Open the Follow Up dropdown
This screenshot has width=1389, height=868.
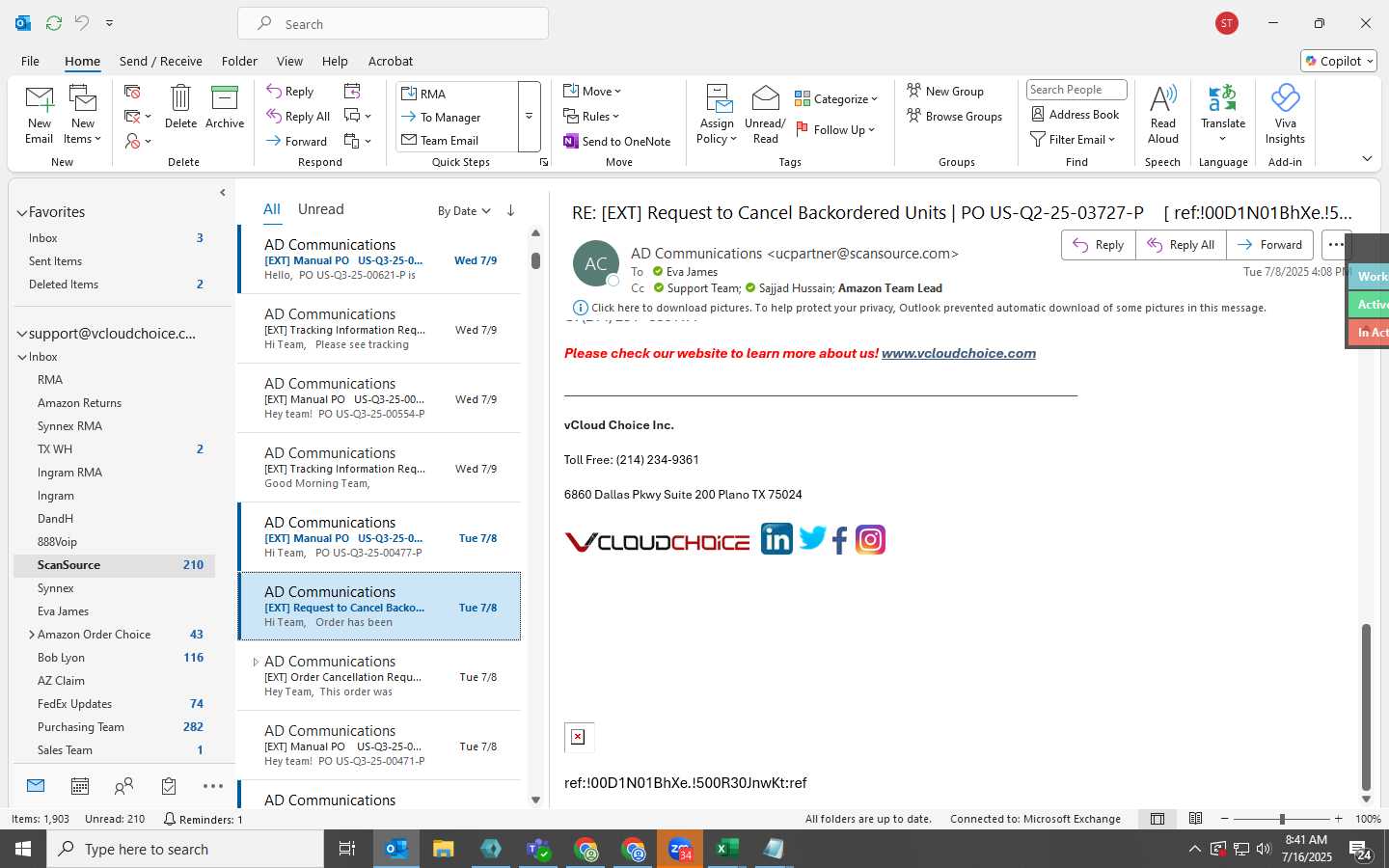(x=835, y=129)
